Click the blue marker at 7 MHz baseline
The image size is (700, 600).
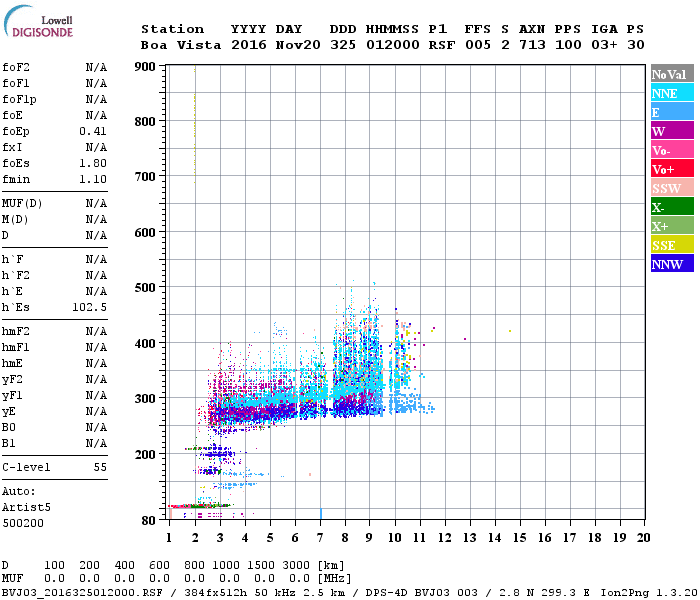point(321,513)
